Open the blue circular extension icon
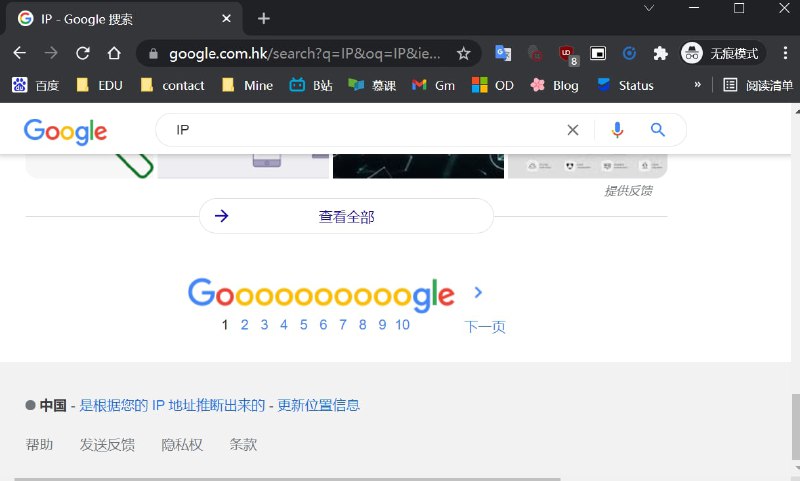Image resolution: width=800 pixels, height=481 pixels. pyautogui.click(x=630, y=53)
